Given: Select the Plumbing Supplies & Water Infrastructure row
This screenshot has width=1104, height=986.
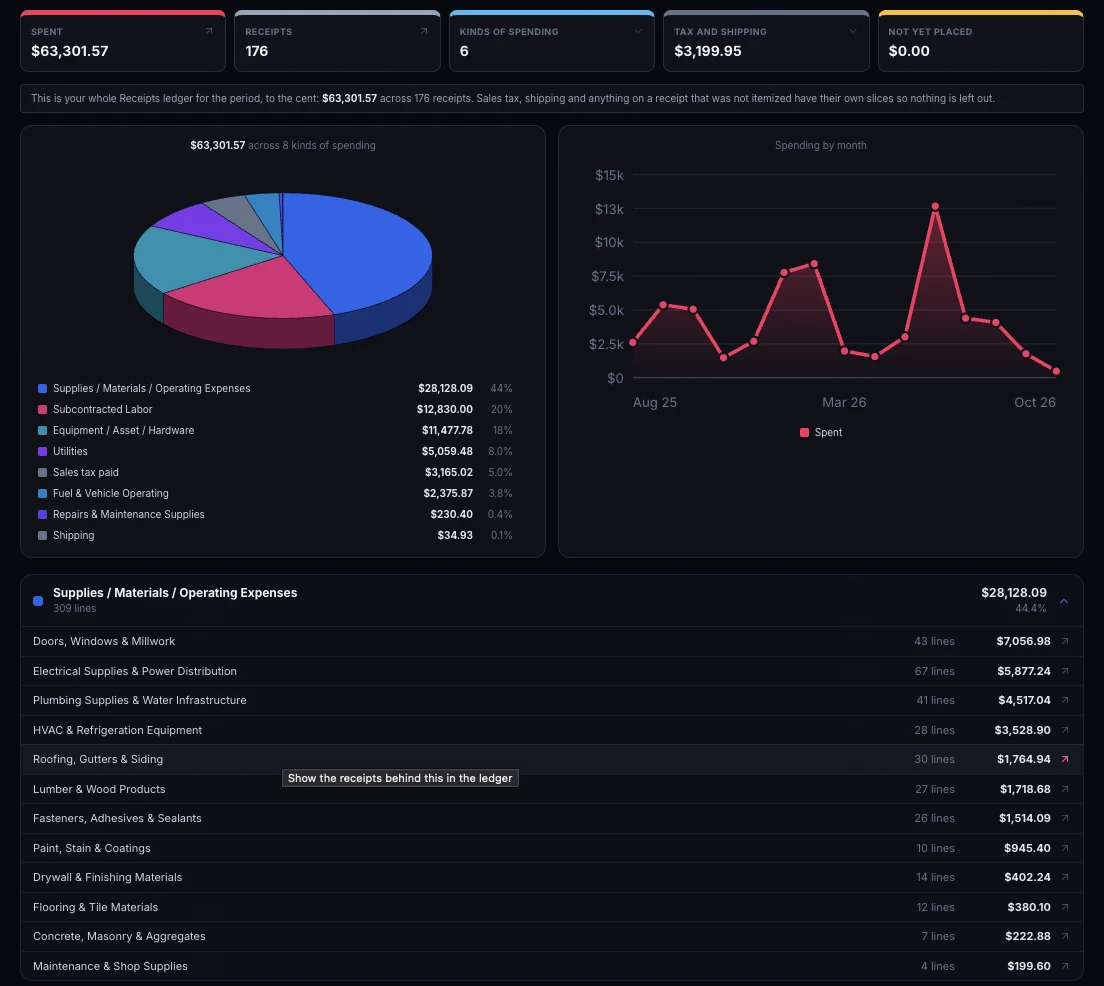Looking at the screenshot, I should [551, 701].
